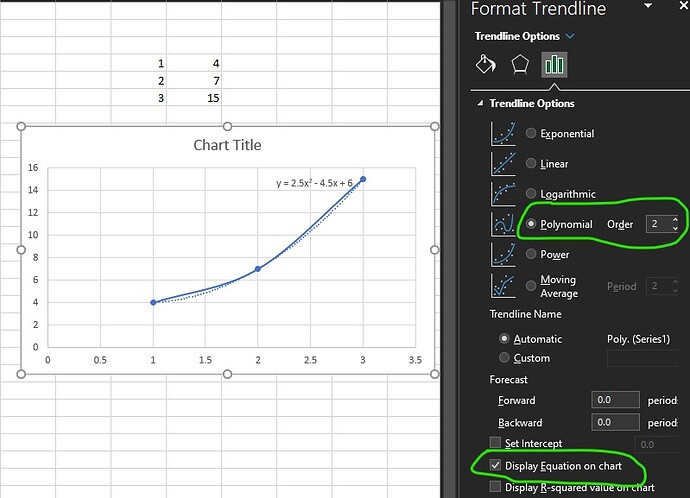The width and height of the screenshot is (690, 498).
Task: Click the polynomial Order input field
Action: pos(658,224)
